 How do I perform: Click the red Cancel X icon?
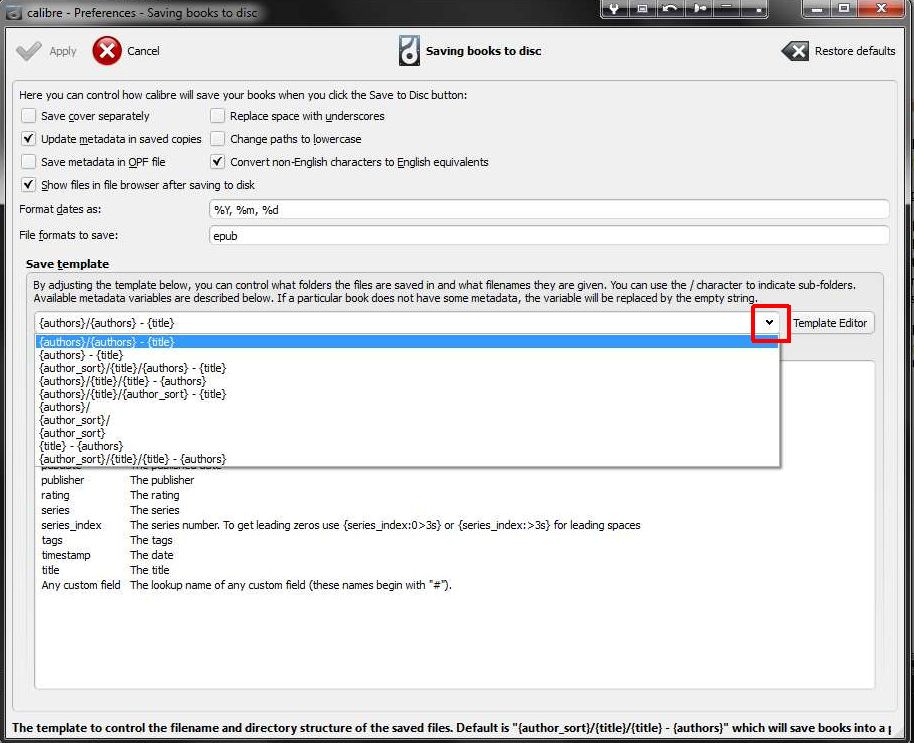[x=107, y=51]
